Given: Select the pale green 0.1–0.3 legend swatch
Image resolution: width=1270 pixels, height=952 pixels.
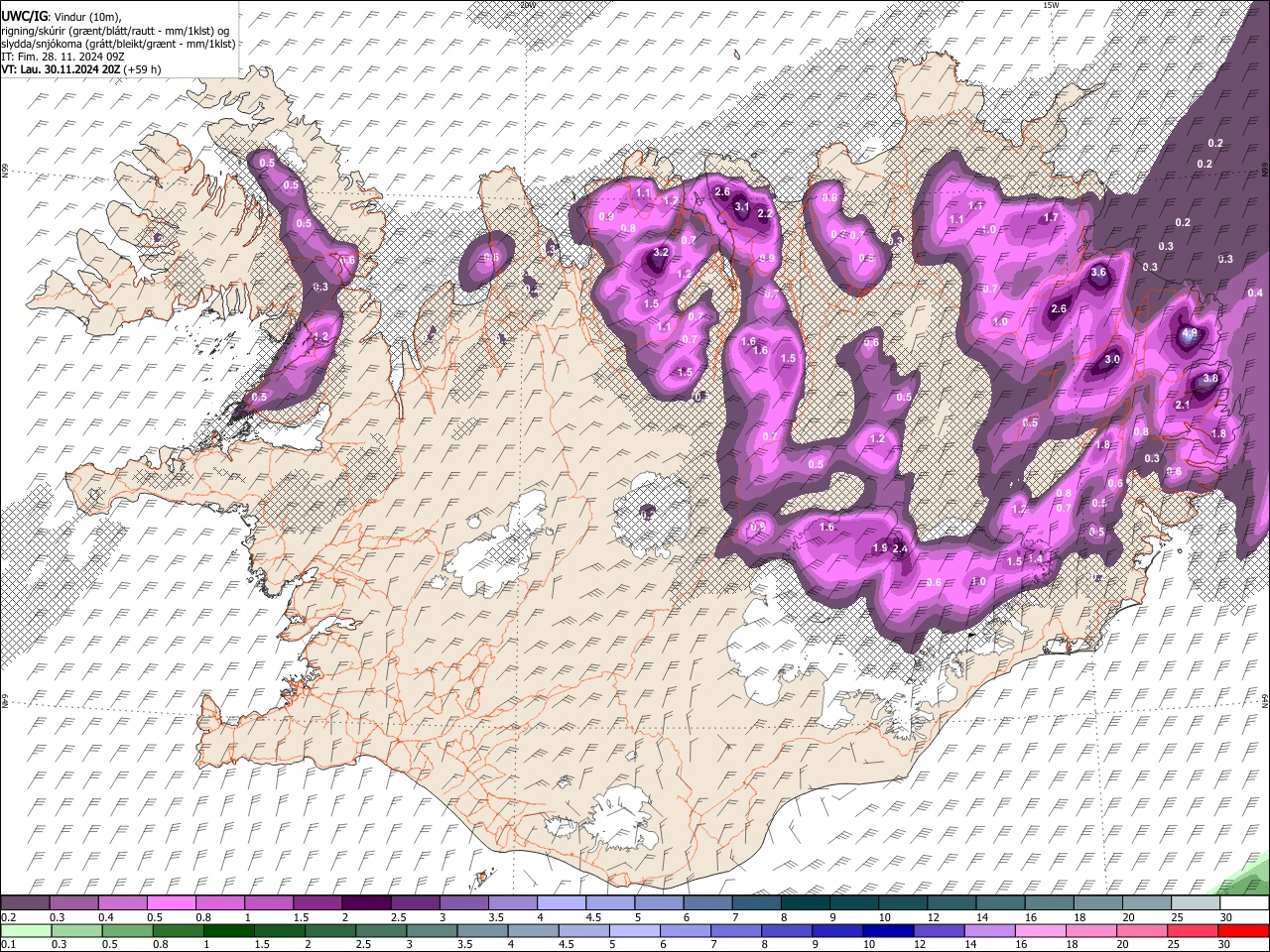Looking at the screenshot, I should point(24,930).
